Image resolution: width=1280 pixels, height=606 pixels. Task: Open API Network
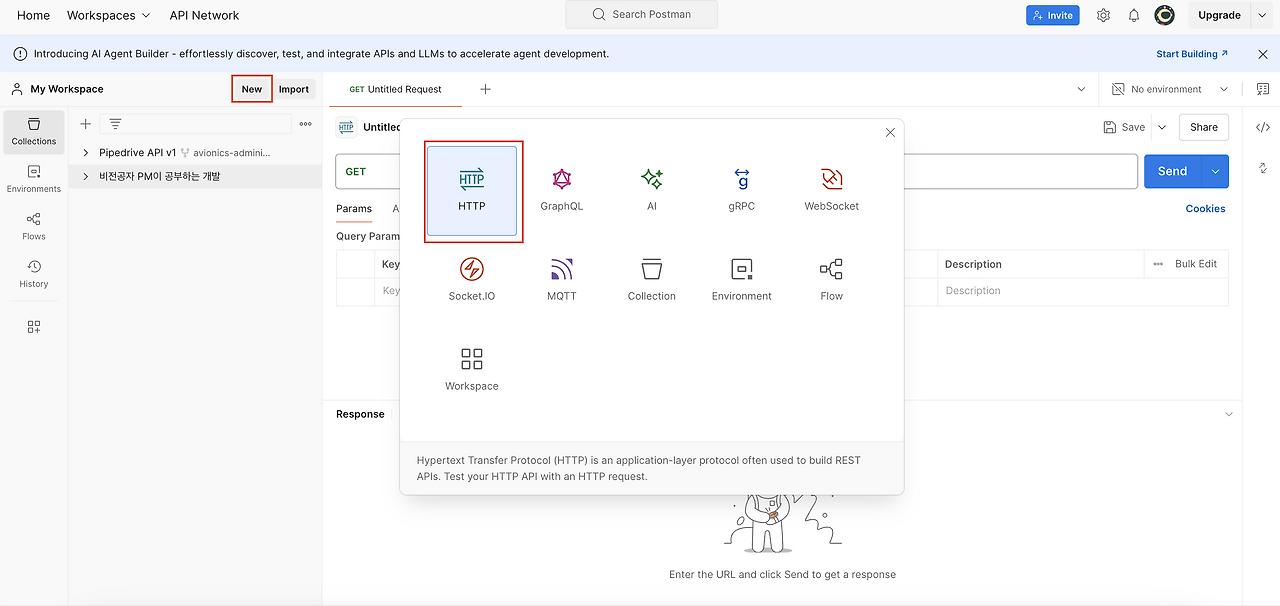(x=204, y=15)
